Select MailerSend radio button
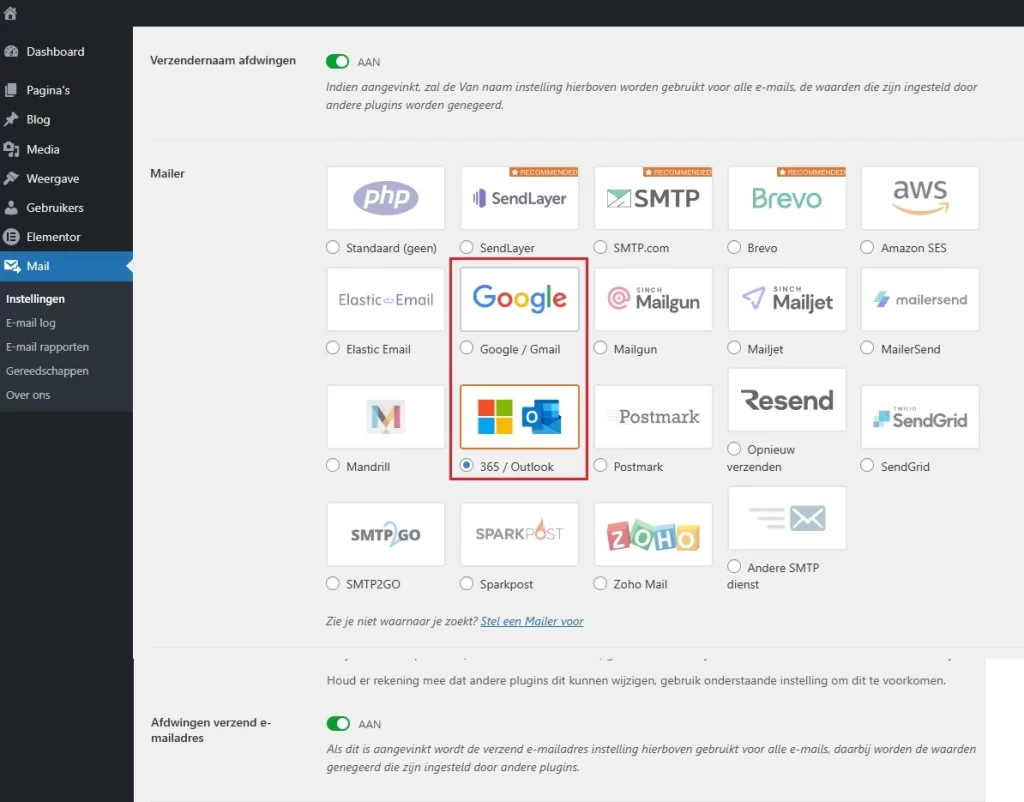 pyautogui.click(x=867, y=348)
